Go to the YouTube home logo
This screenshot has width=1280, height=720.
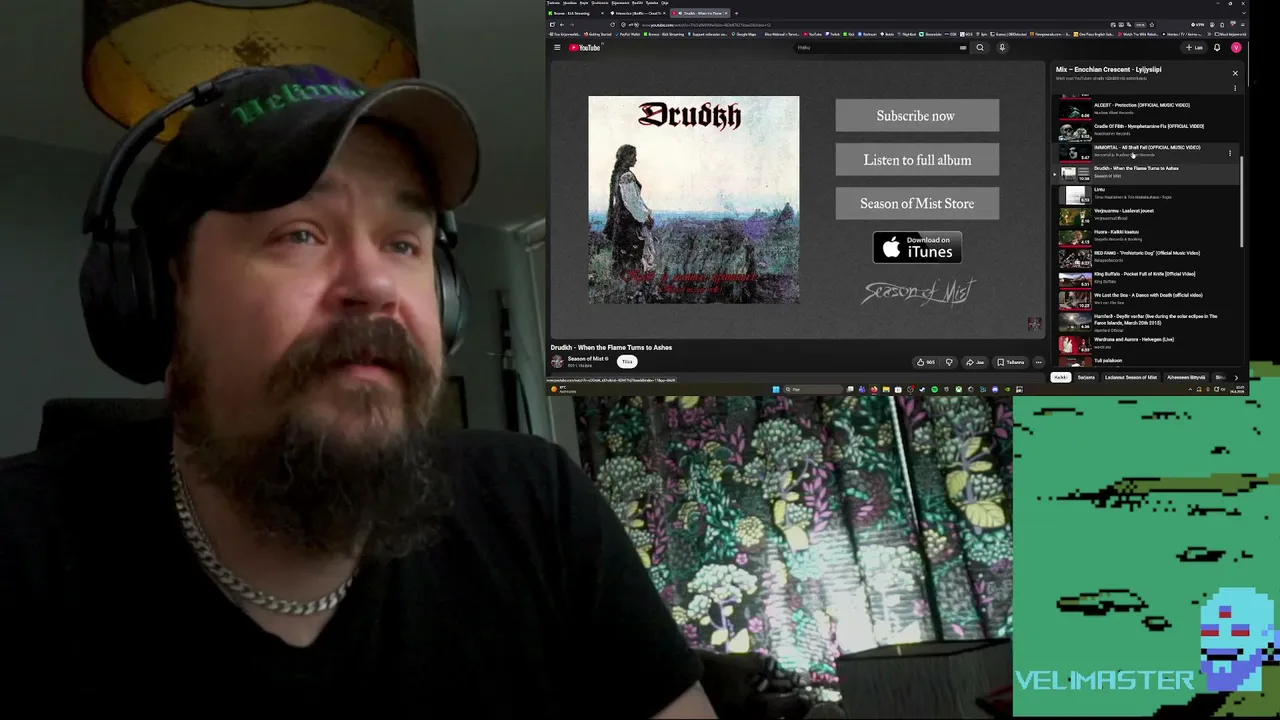(585, 47)
